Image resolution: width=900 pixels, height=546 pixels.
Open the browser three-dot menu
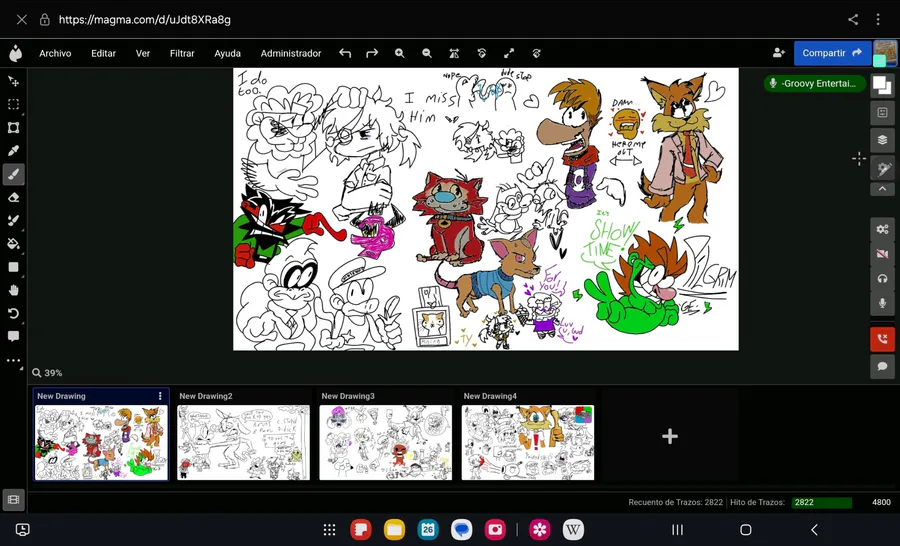click(878, 20)
